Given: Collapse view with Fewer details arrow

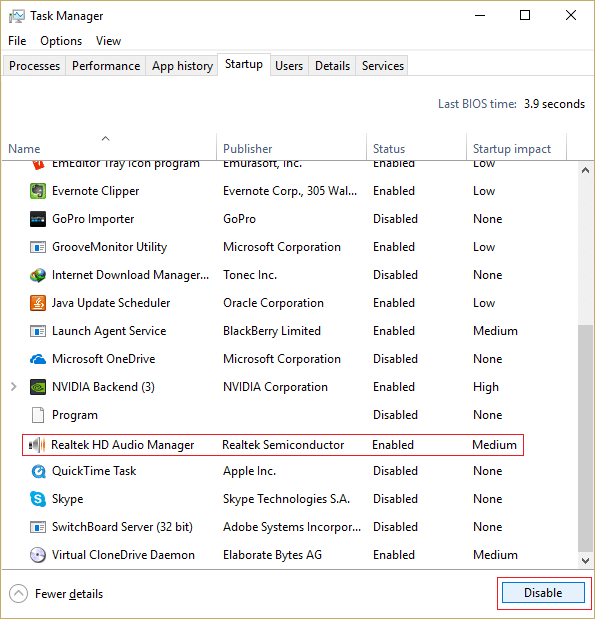Looking at the screenshot, I should point(18,594).
